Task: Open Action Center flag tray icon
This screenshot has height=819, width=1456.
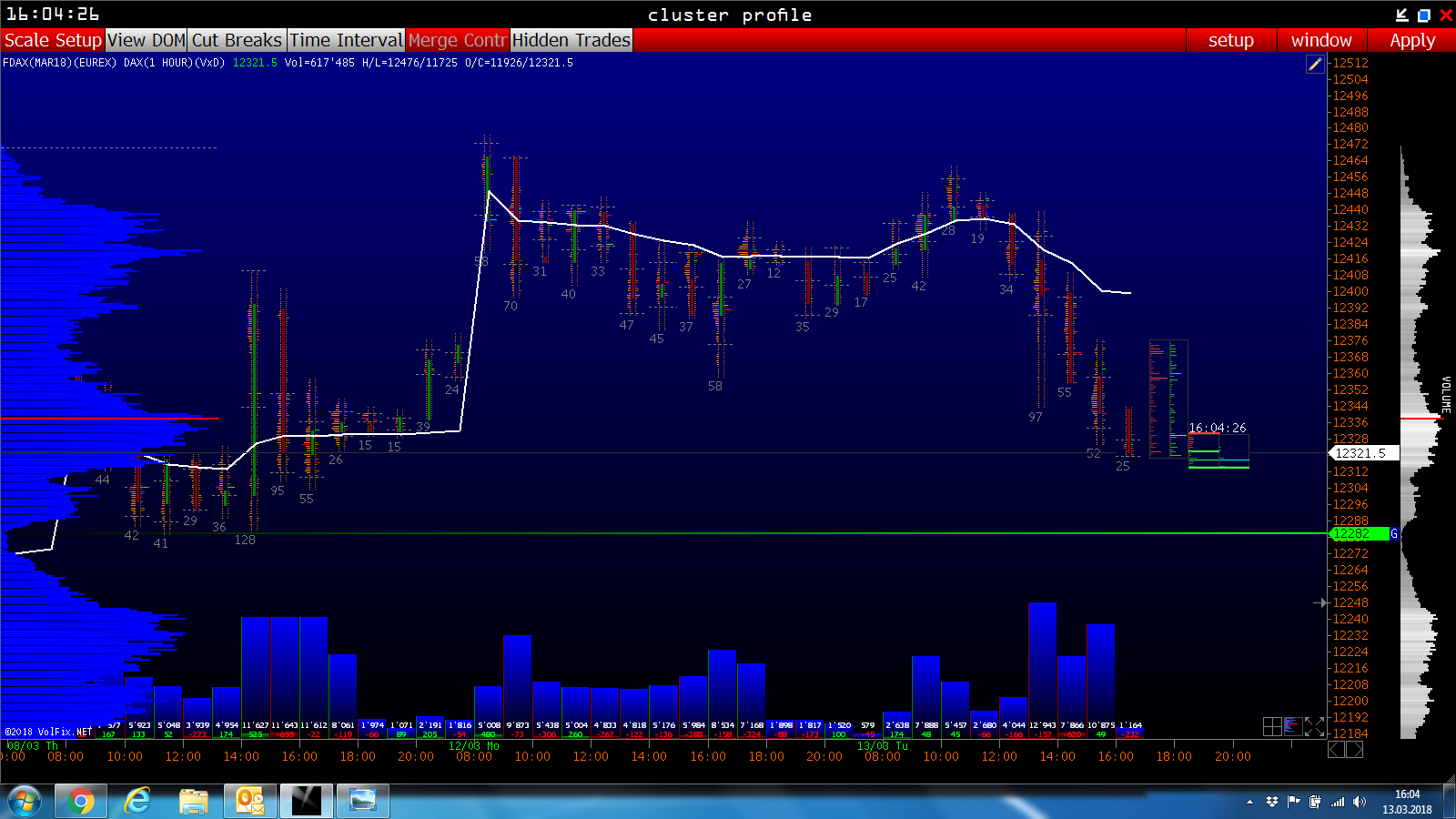Action: pyautogui.click(x=1293, y=802)
